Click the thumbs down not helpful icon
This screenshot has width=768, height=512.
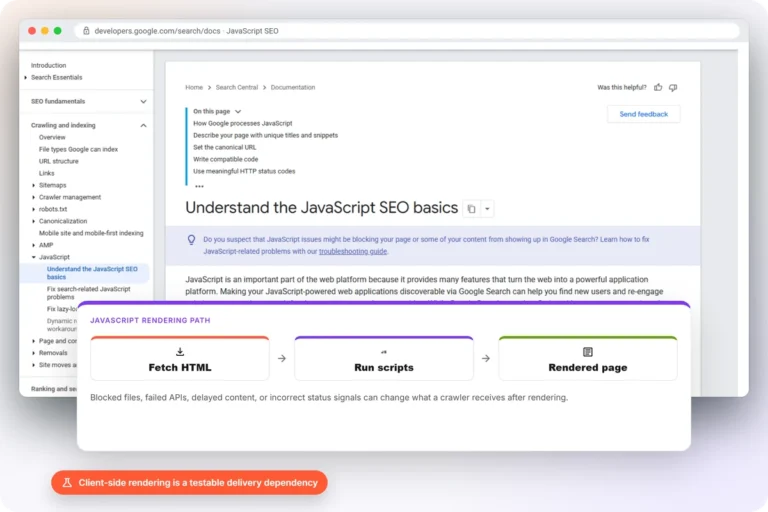pyautogui.click(x=673, y=87)
